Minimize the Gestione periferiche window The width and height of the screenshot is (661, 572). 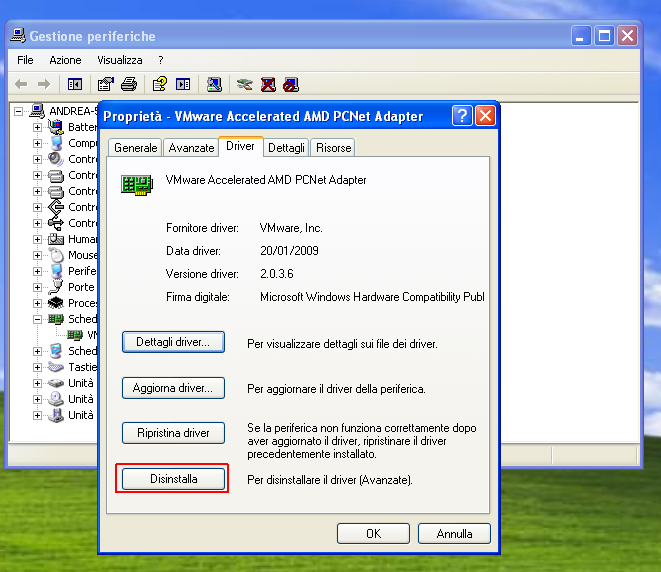click(581, 36)
